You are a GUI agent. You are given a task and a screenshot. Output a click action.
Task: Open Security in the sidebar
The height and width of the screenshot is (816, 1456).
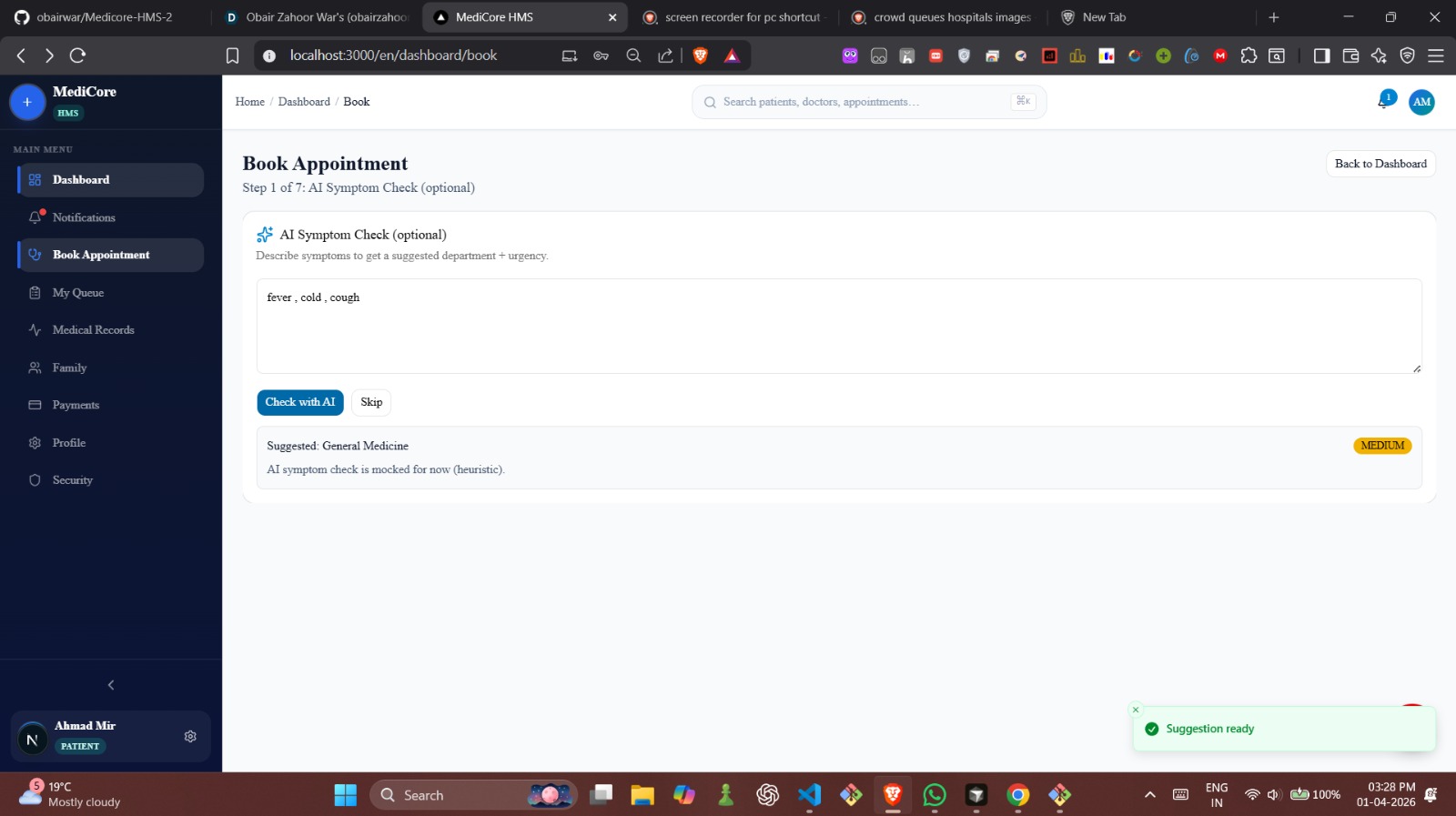click(x=110, y=480)
